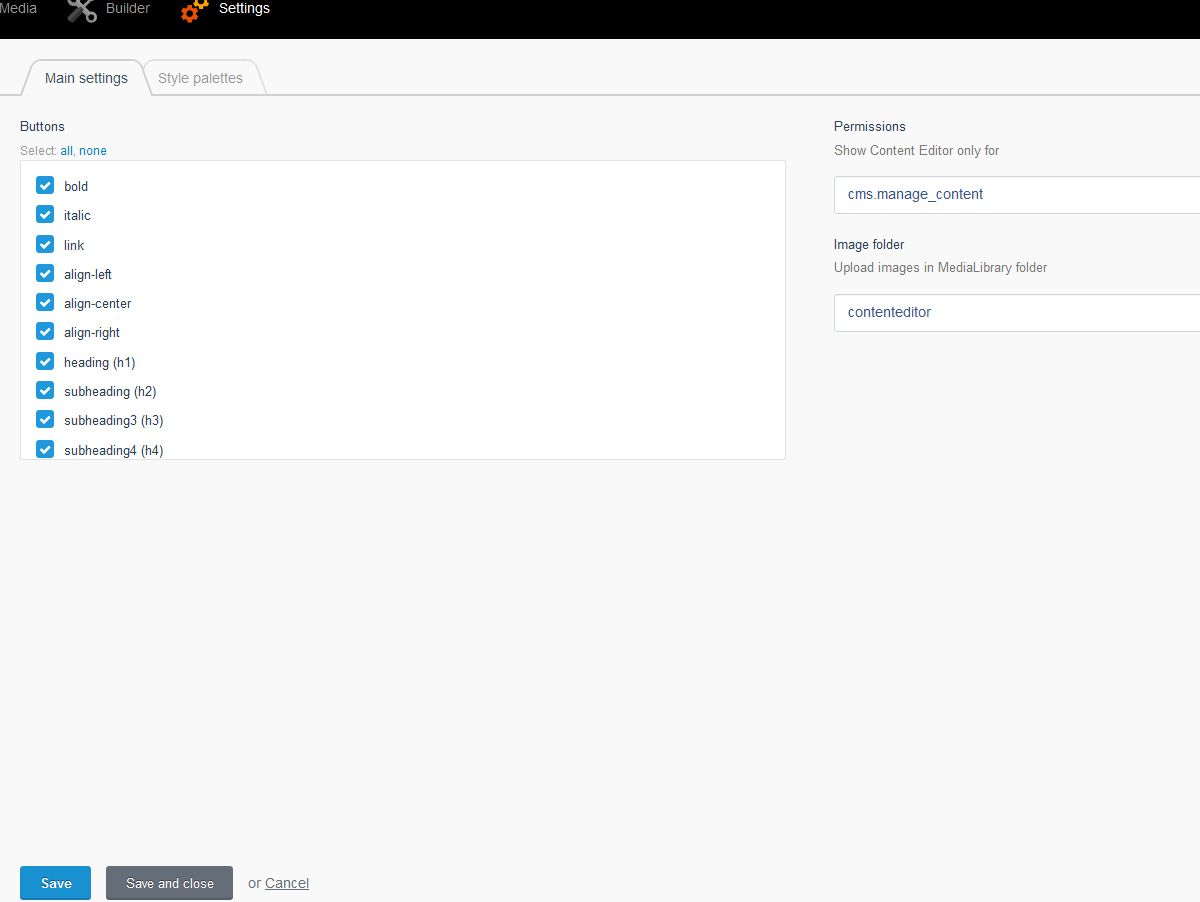Click the 'align-left' label text
The image size is (1200, 902).
[x=88, y=274]
